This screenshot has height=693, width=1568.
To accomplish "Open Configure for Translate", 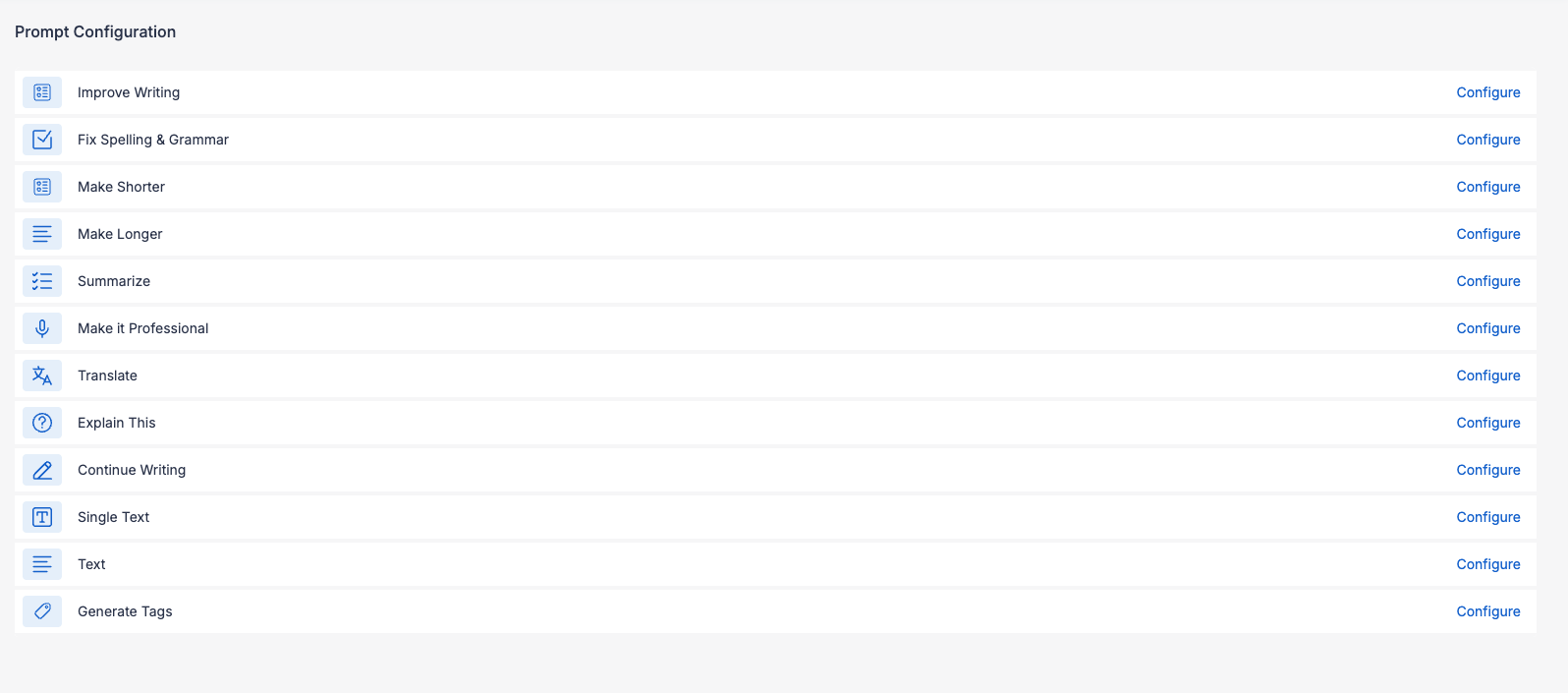I will point(1487,375).
